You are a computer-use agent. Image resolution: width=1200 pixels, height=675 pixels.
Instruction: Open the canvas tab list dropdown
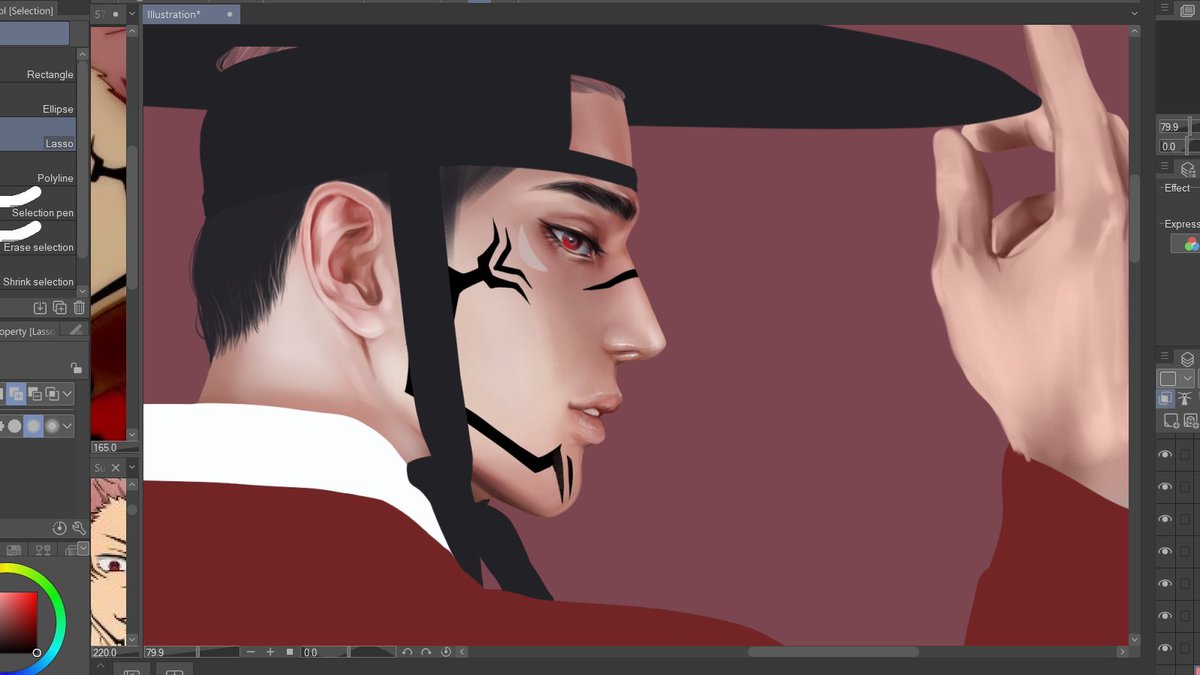[x=1134, y=14]
